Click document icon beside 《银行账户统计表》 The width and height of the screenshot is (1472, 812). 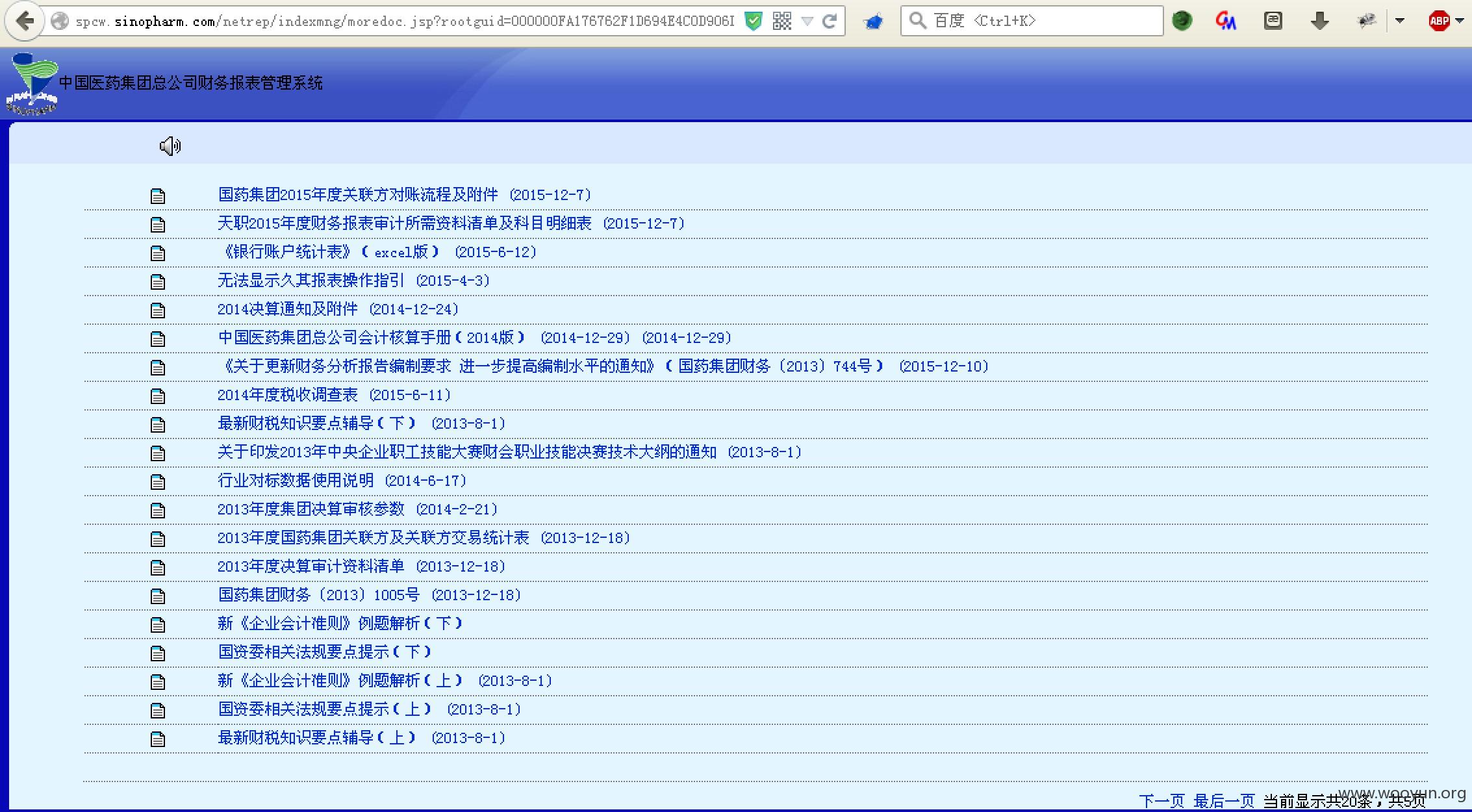(x=158, y=253)
